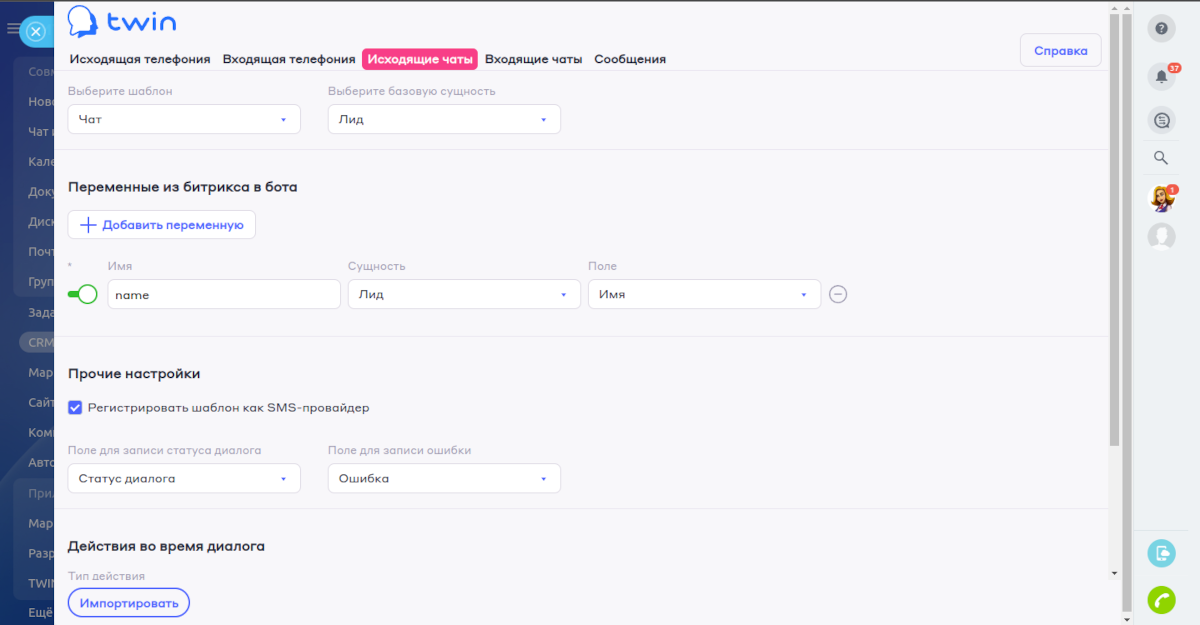
Task: Open the template dropdown showing Чат
Action: [x=184, y=119]
